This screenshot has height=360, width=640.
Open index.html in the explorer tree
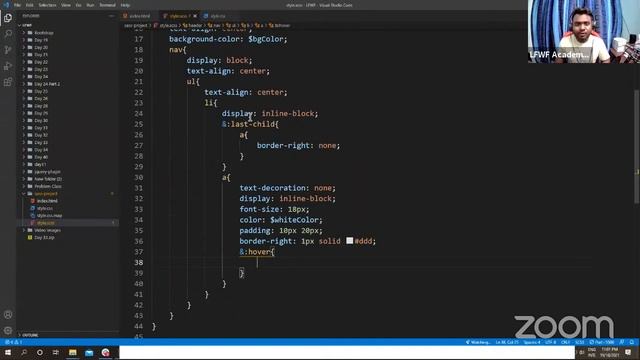pyautogui.click(x=47, y=201)
